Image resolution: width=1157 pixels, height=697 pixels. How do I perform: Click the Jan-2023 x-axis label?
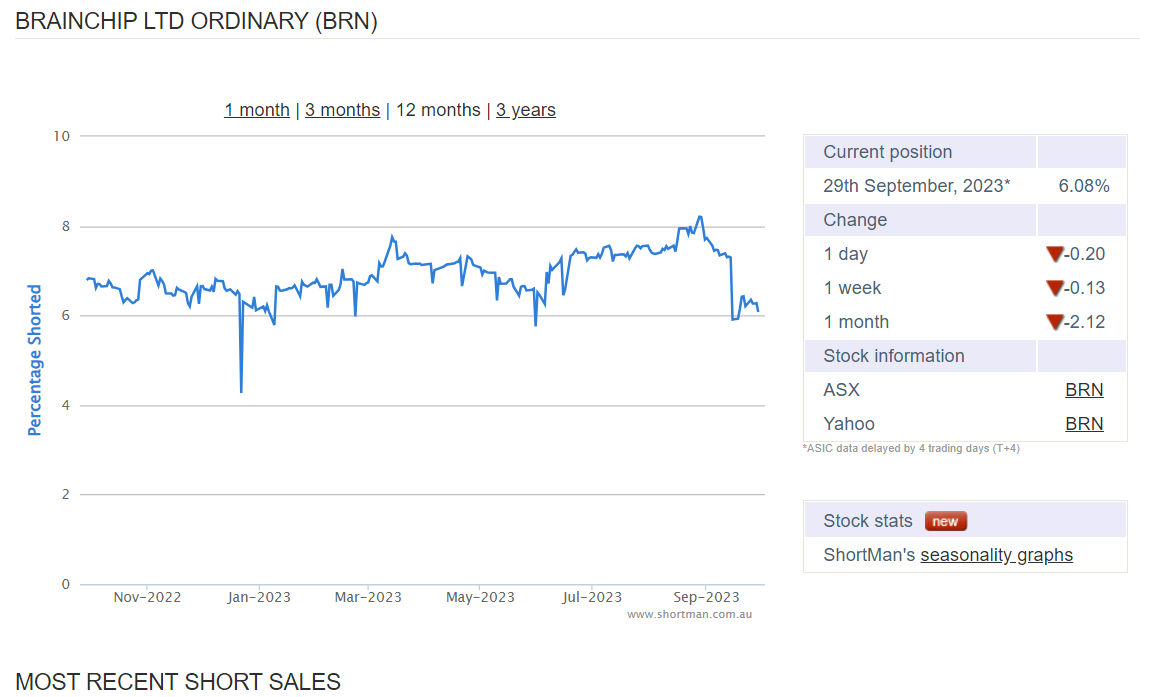[258, 597]
